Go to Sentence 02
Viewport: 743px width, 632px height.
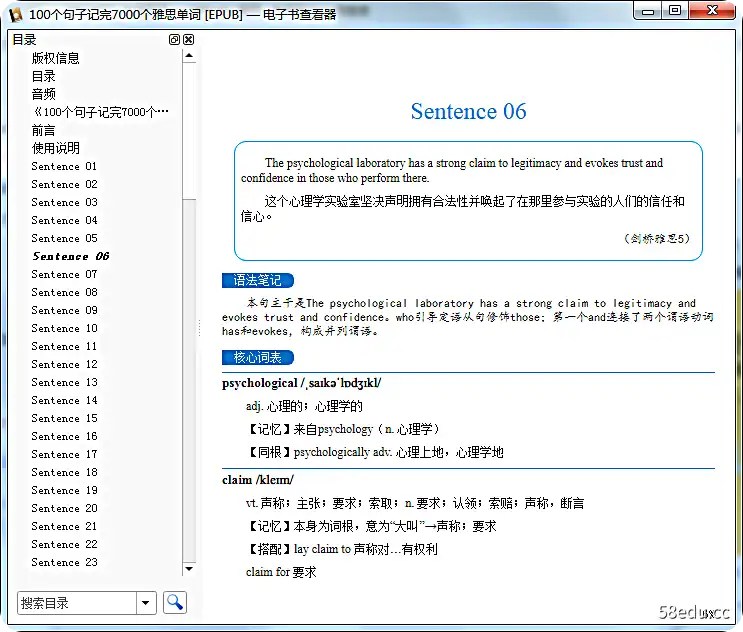point(64,184)
